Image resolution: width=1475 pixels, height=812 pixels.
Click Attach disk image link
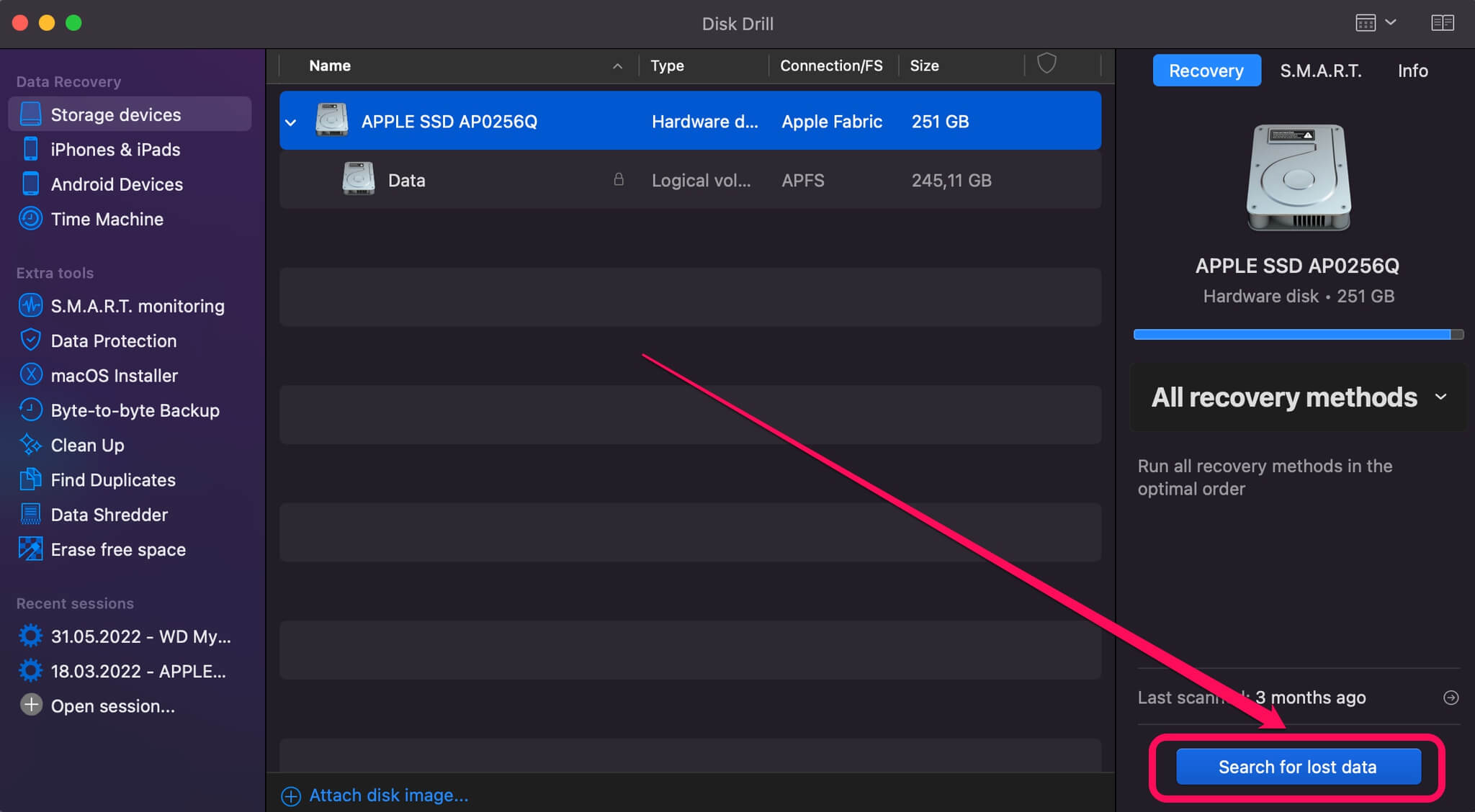pos(389,795)
